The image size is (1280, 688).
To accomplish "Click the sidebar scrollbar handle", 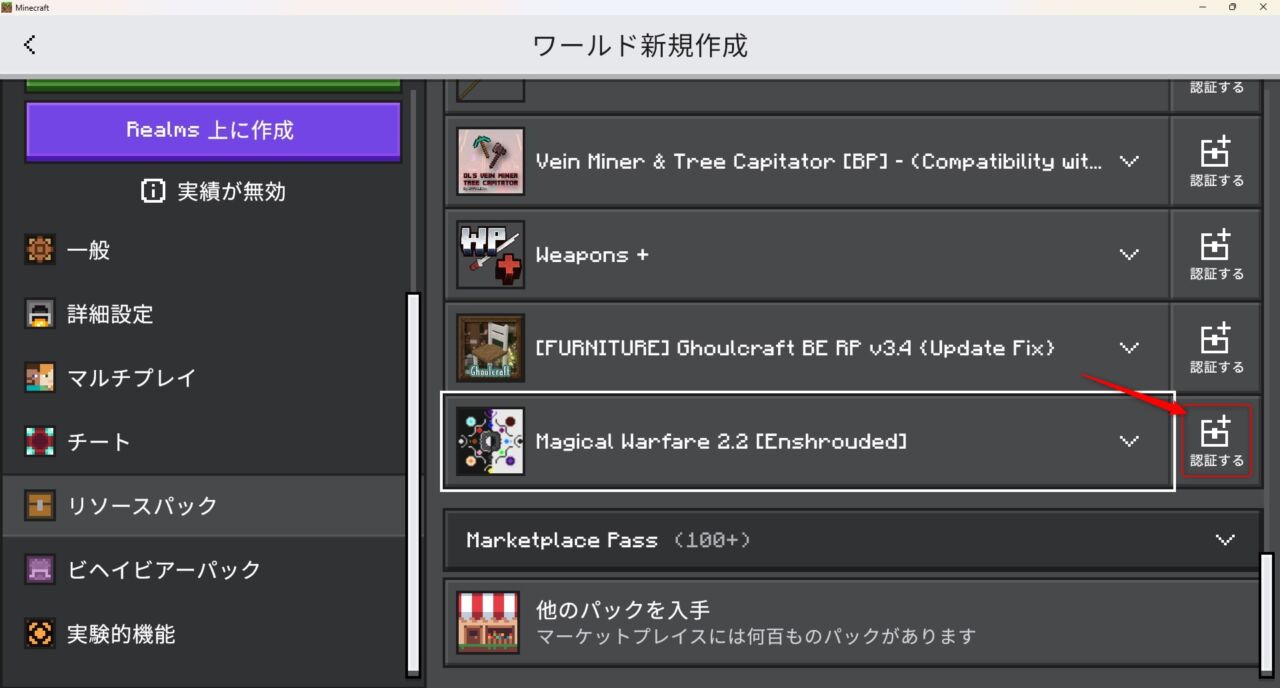I will coord(414,480).
